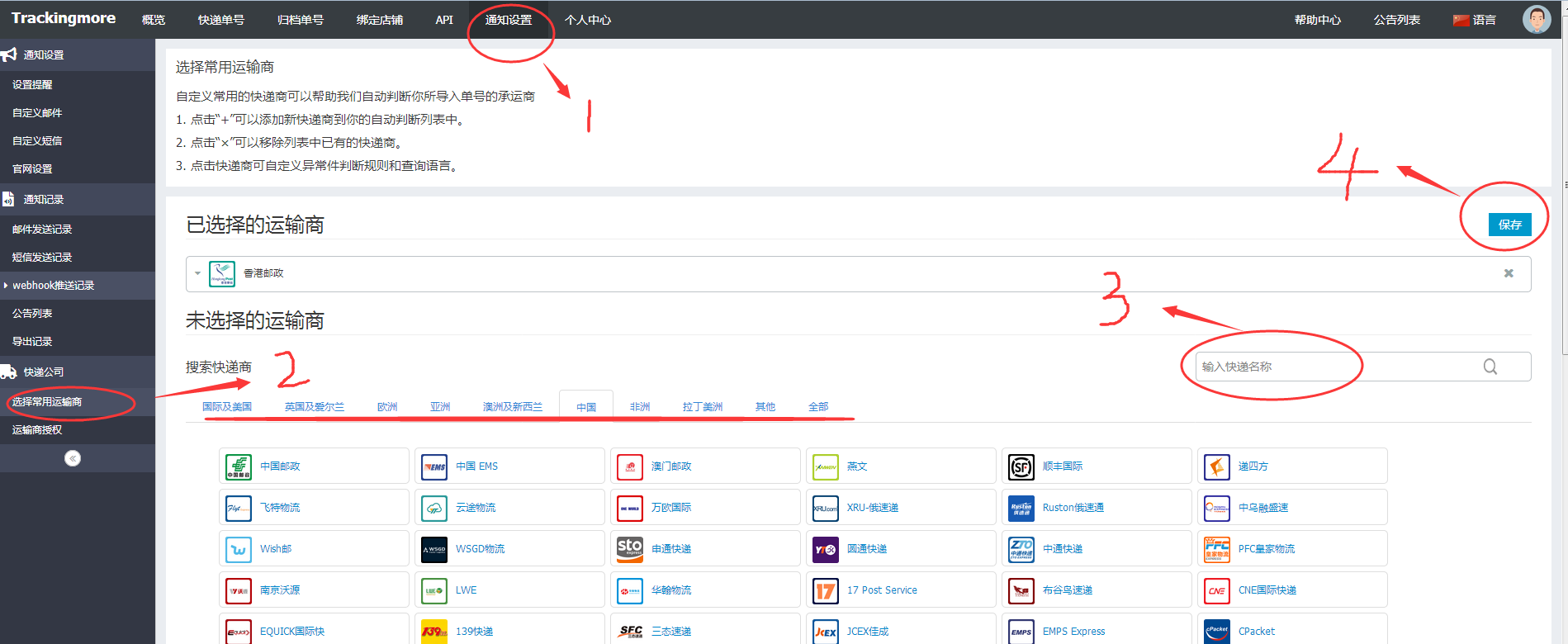This screenshot has height=644, width=1568.
Task: Click the user avatar in header
Action: [1537, 19]
